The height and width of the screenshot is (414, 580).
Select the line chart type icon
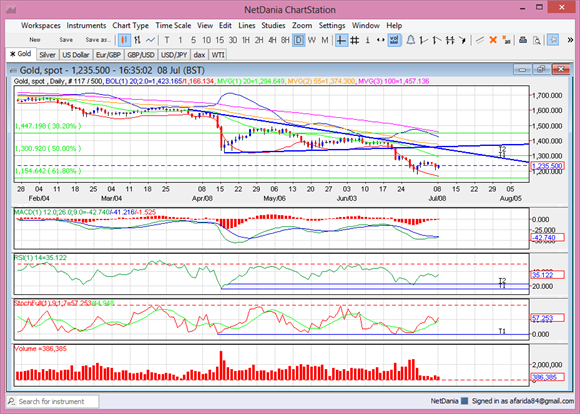click(x=150, y=40)
